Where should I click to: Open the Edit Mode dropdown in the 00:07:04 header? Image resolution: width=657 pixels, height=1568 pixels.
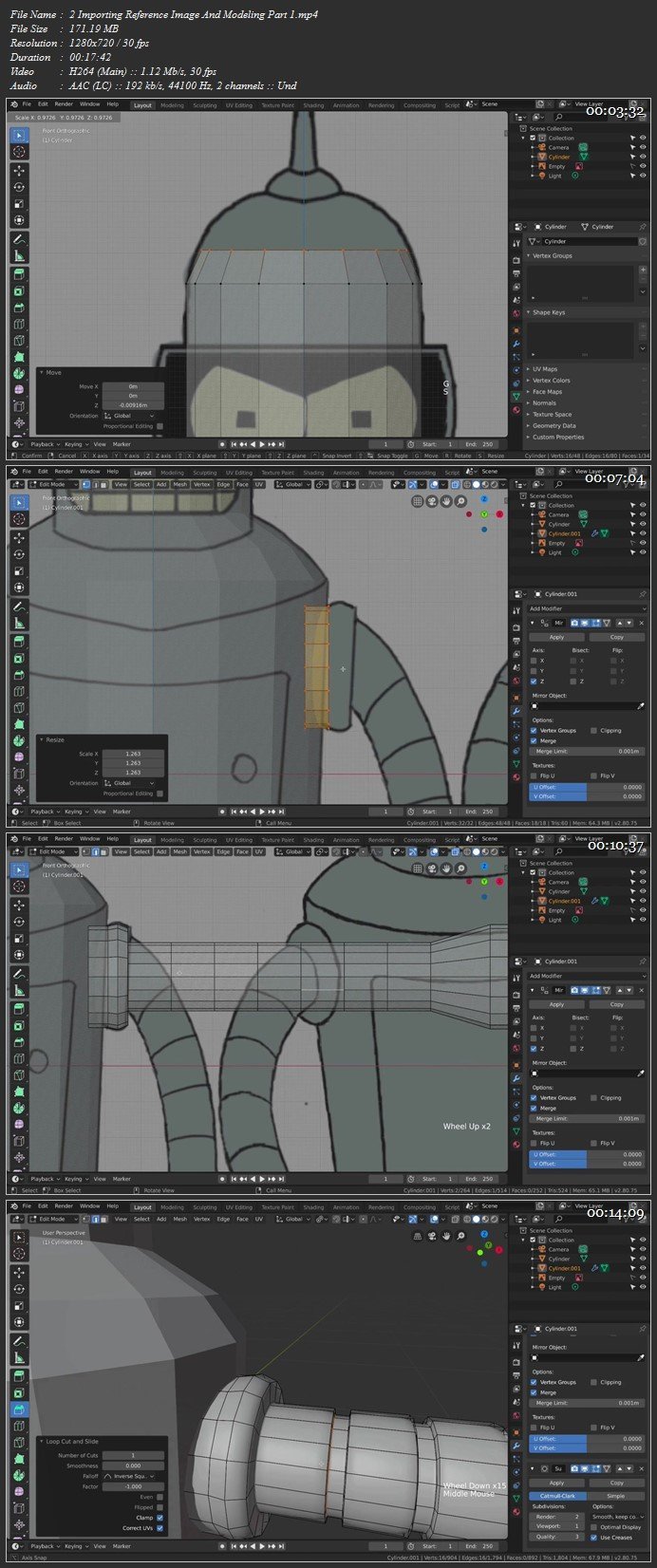point(52,484)
